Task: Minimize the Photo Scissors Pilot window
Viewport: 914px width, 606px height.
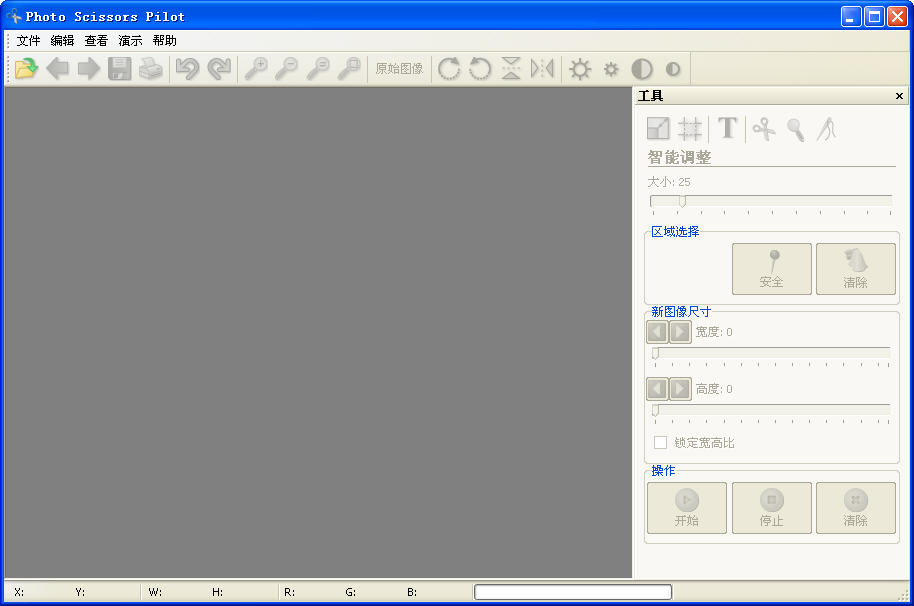Action: pos(851,16)
